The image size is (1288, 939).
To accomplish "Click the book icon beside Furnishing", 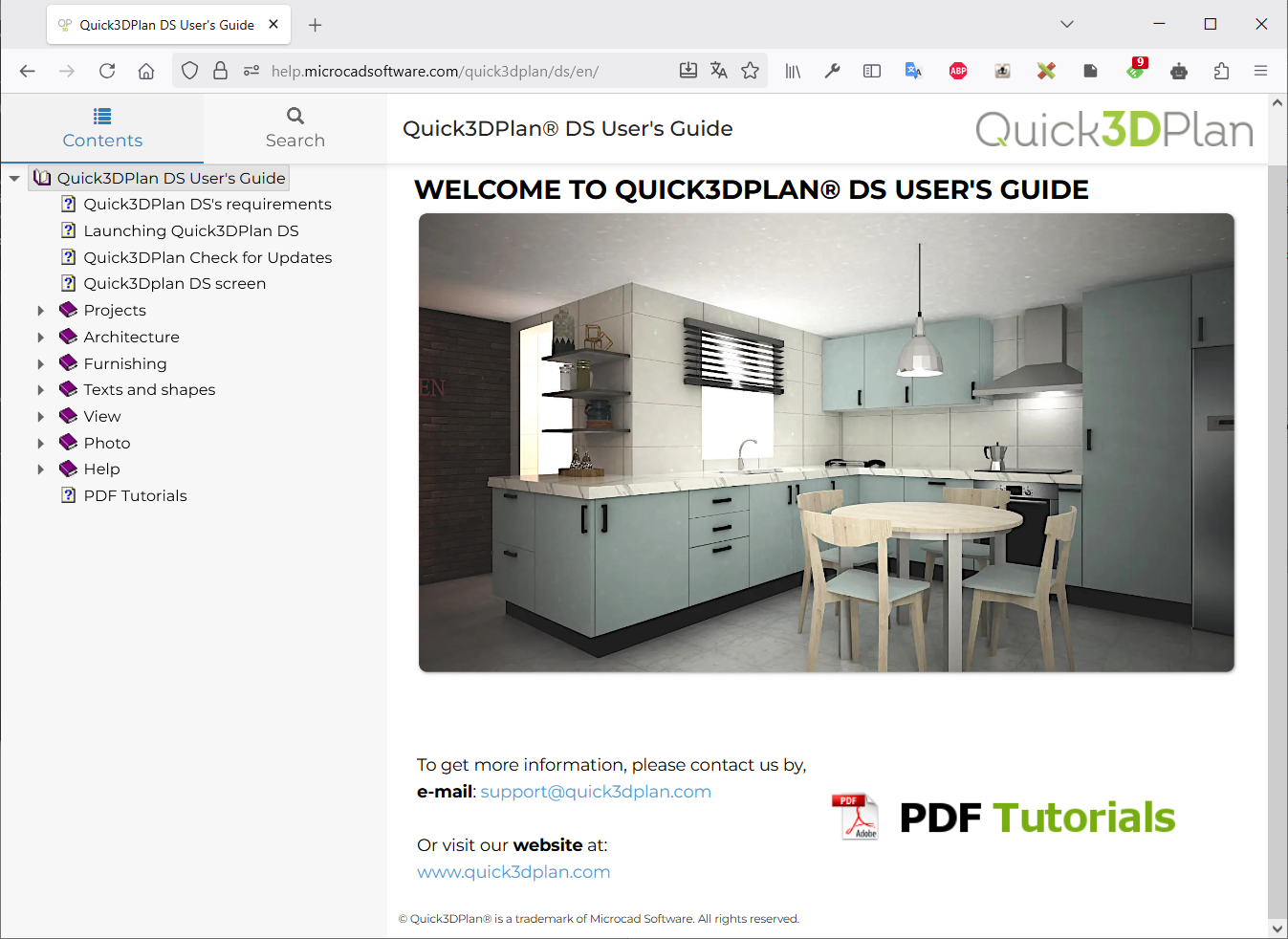I will pyautogui.click(x=68, y=363).
